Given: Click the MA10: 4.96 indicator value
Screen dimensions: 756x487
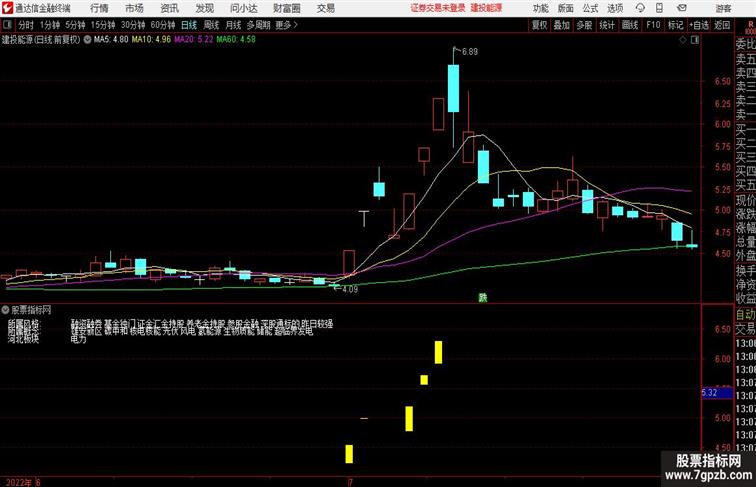Looking at the screenshot, I should (151, 40).
